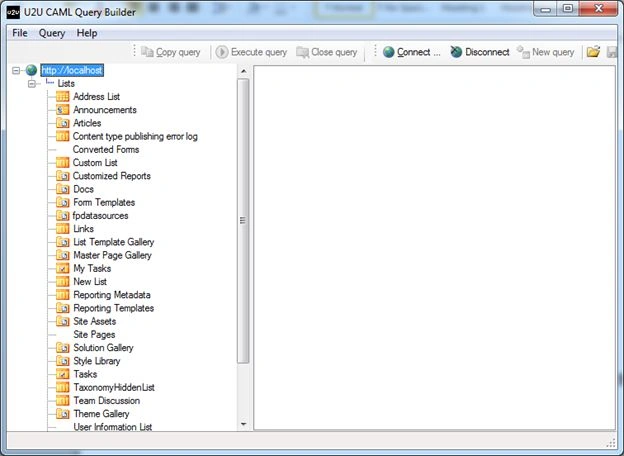This screenshot has height=456, width=624.
Task: Click the globe icon beside http://localhost
Action: pos(31,70)
